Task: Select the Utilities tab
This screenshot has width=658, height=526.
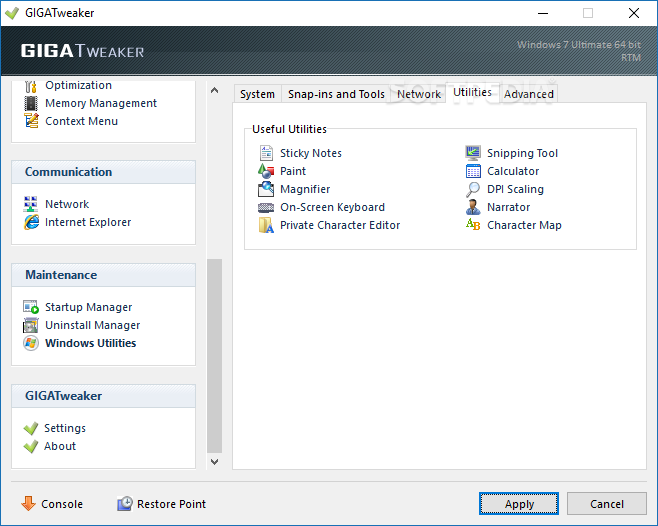Action: coord(472,92)
